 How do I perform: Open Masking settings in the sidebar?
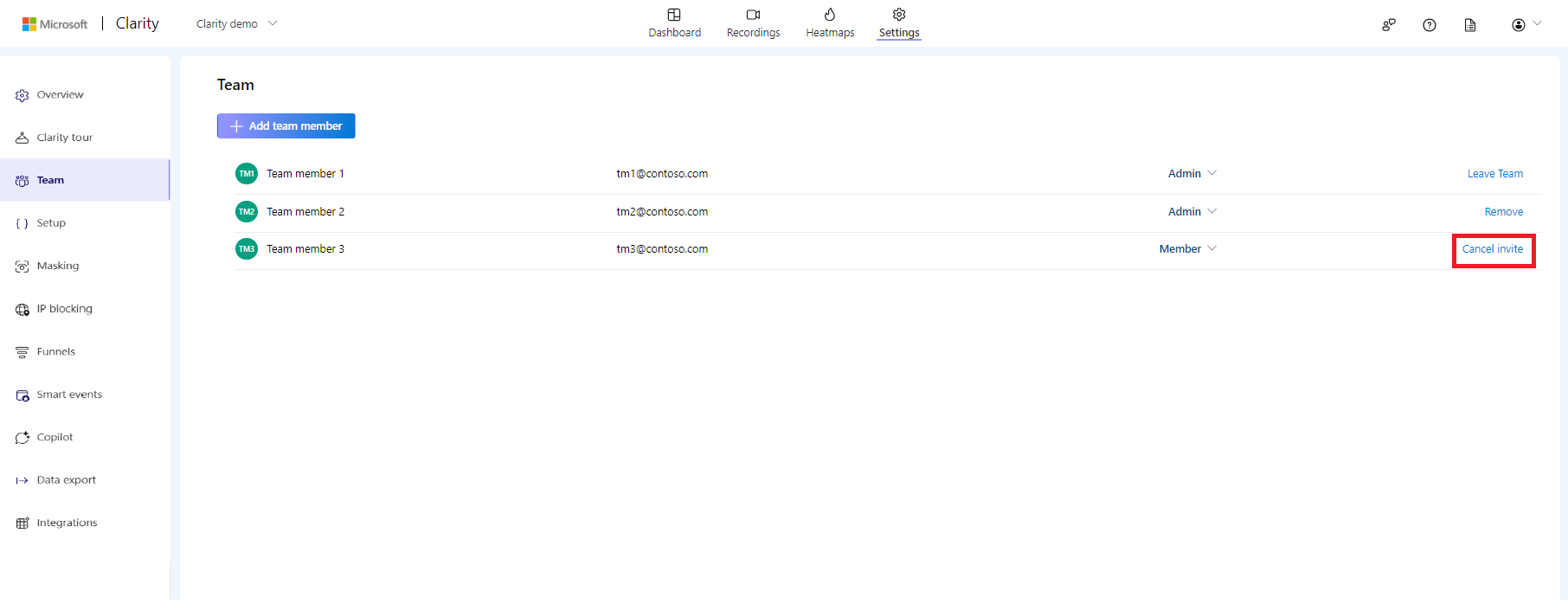(x=85, y=266)
